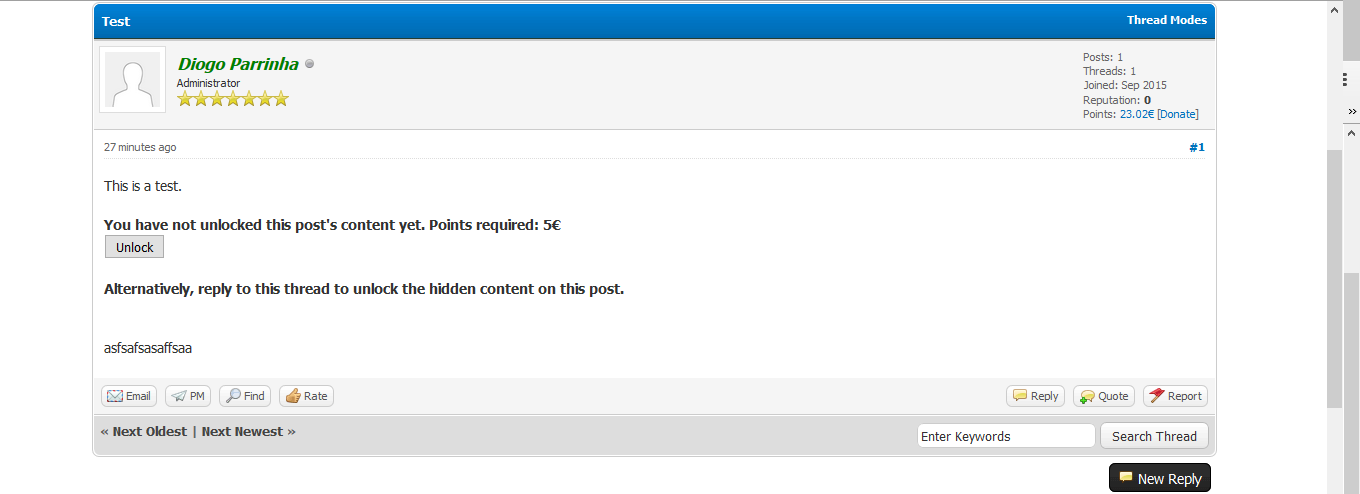Click the New Reply button
The image size is (1360, 494).
point(1160,478)
